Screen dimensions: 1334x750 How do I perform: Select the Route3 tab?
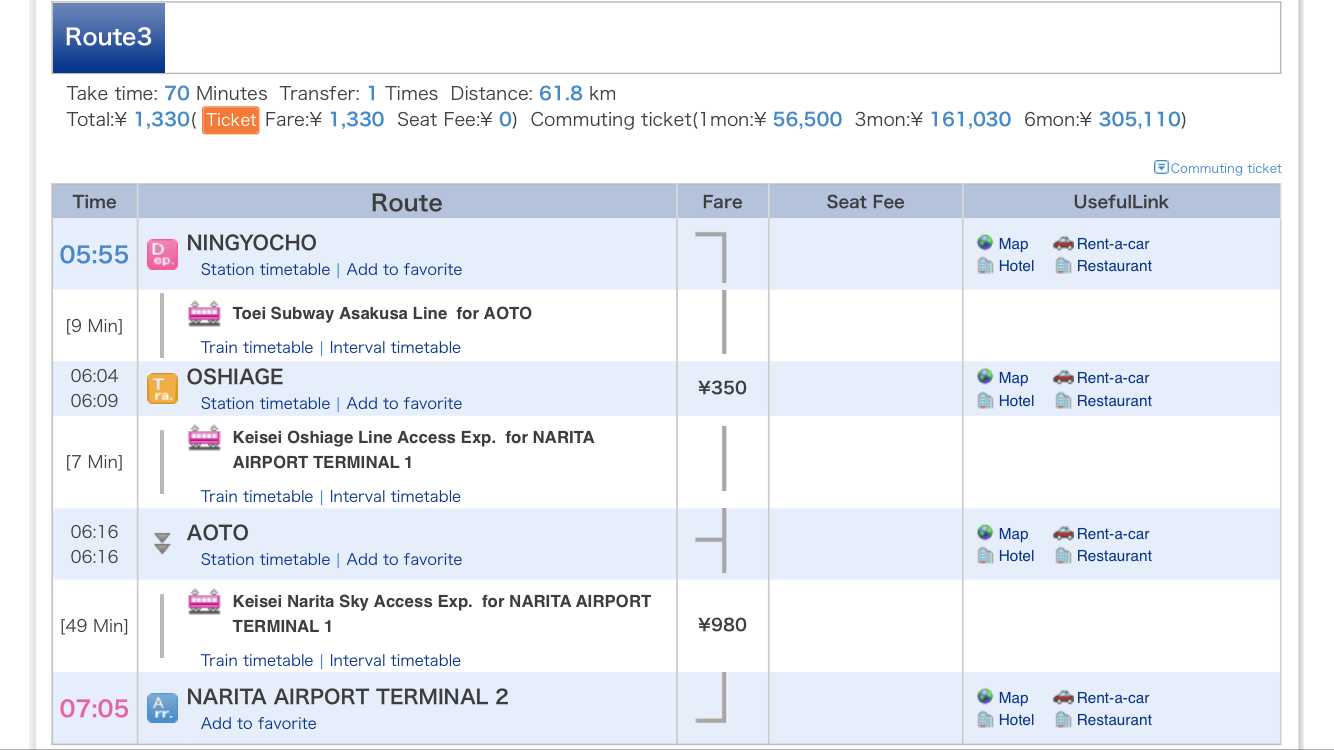108,37
